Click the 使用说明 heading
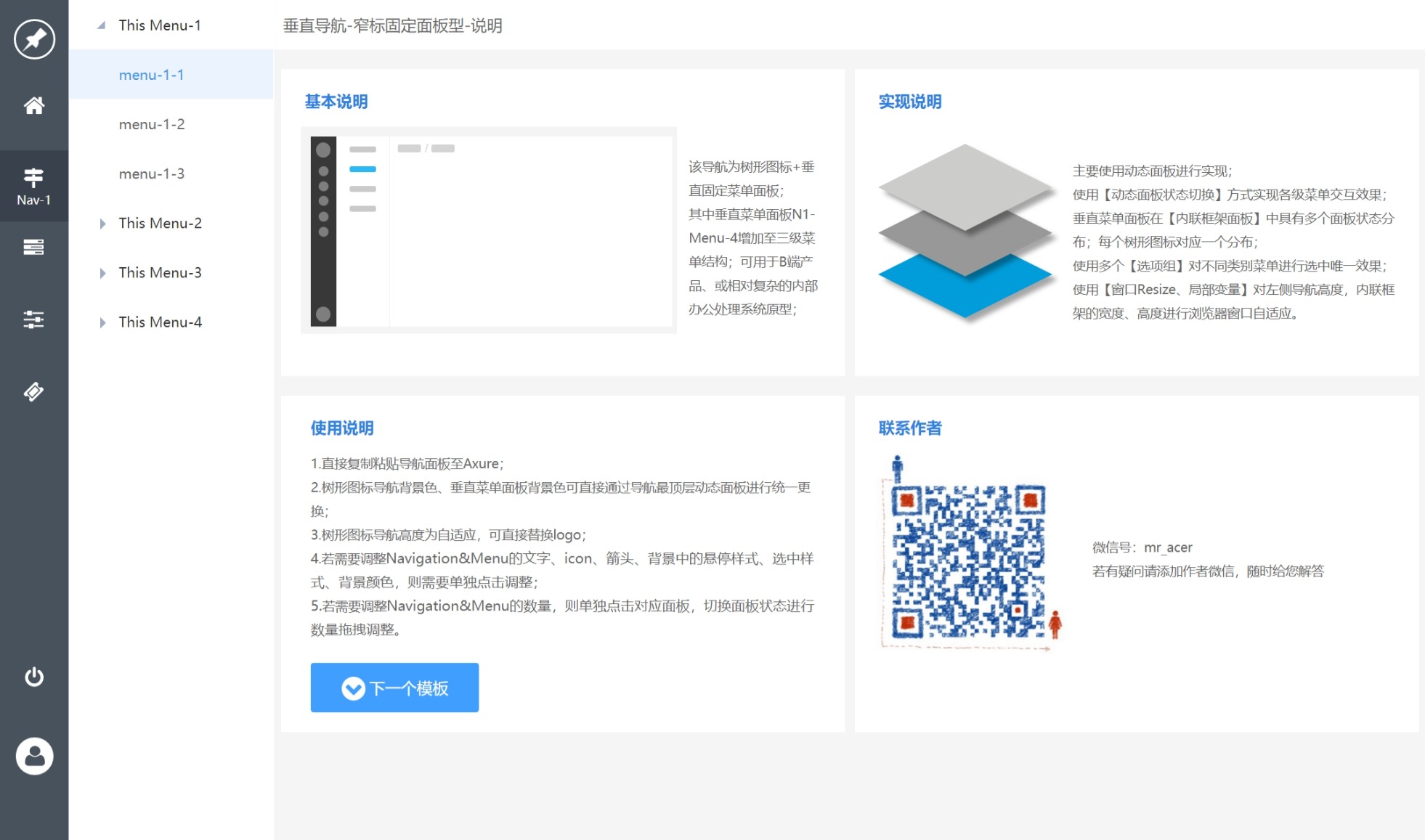Viewport: 1425px width, 840px height. (x=342, y=428)
